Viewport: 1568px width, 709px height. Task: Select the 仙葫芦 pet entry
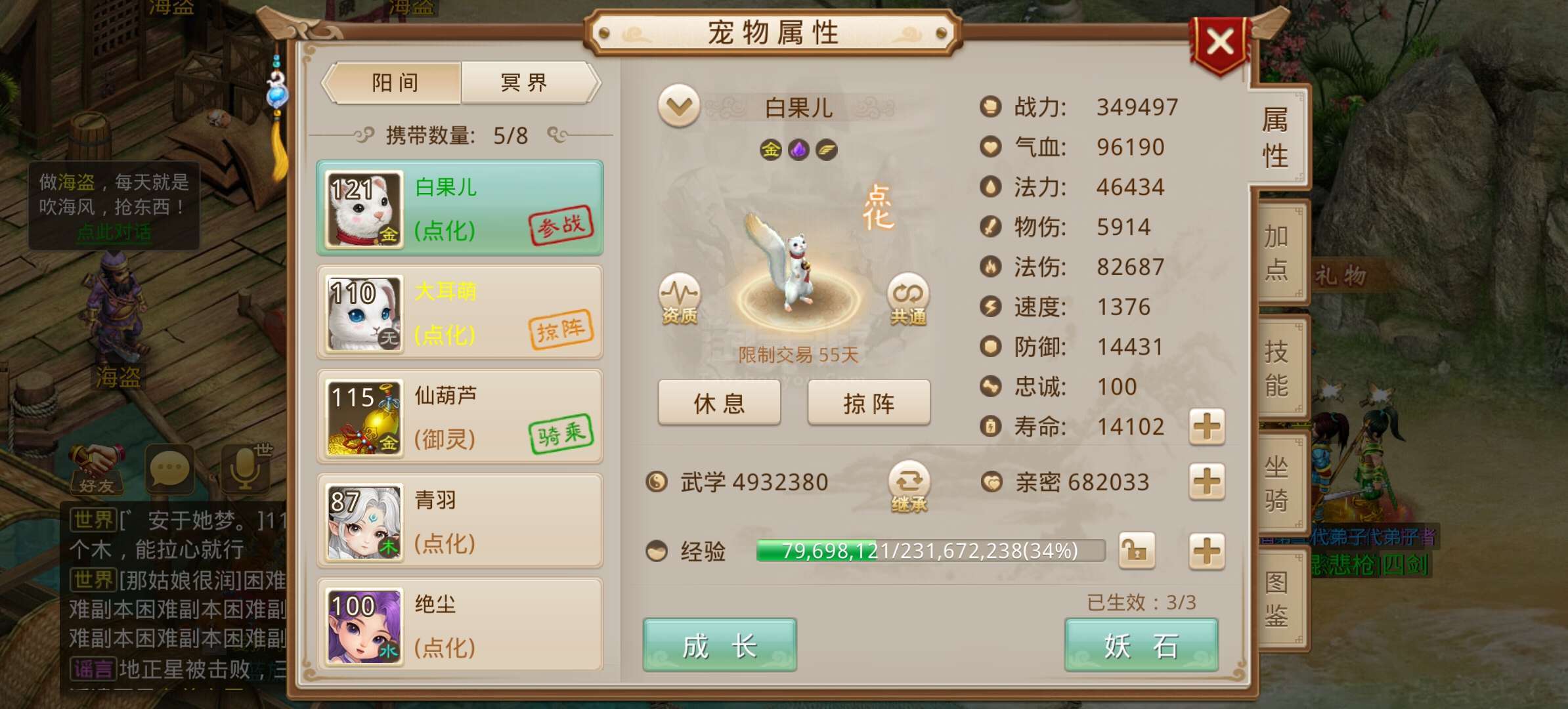460,417
